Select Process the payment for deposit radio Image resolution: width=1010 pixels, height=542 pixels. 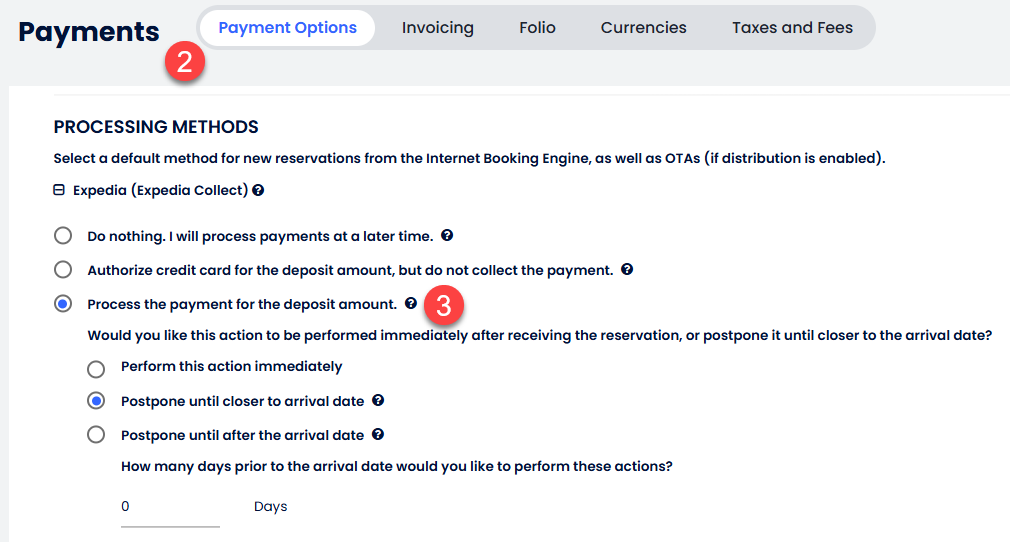tap(63, 304)
